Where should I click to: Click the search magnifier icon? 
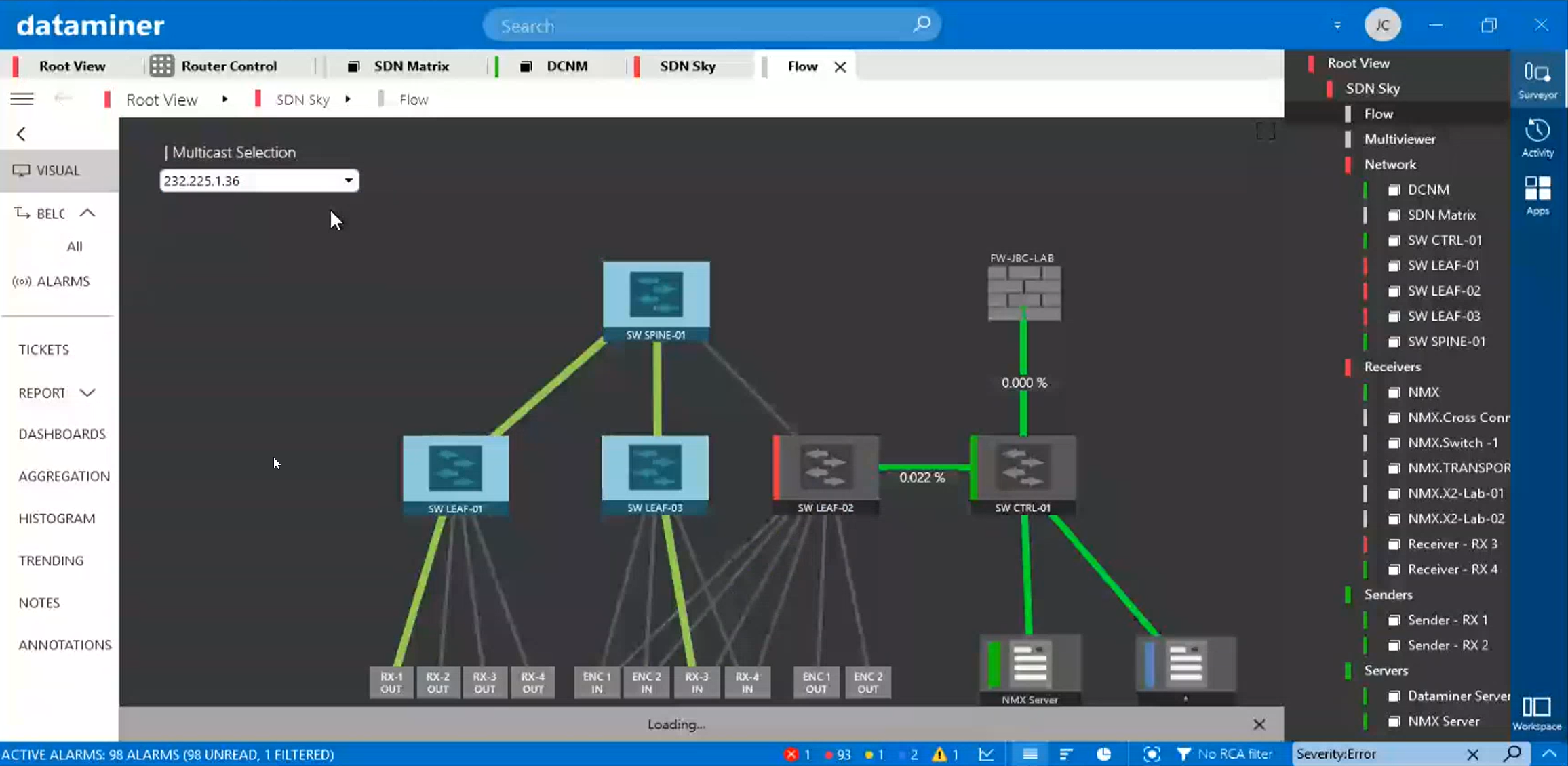(922, 25)
